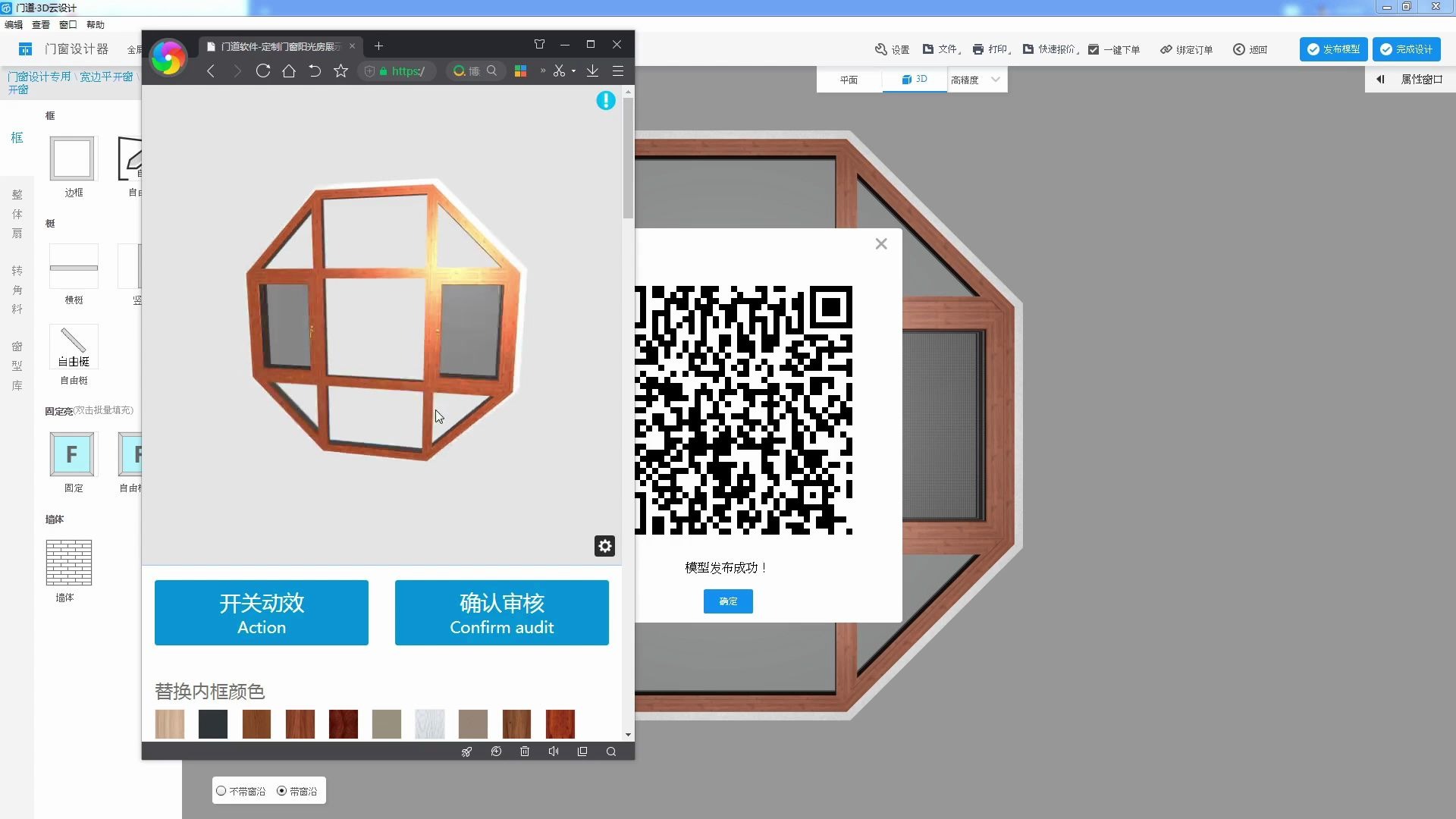Click the clock history icon in status bar
Viewport: 1456px width, 819px height.
click(x=496, y=752)
